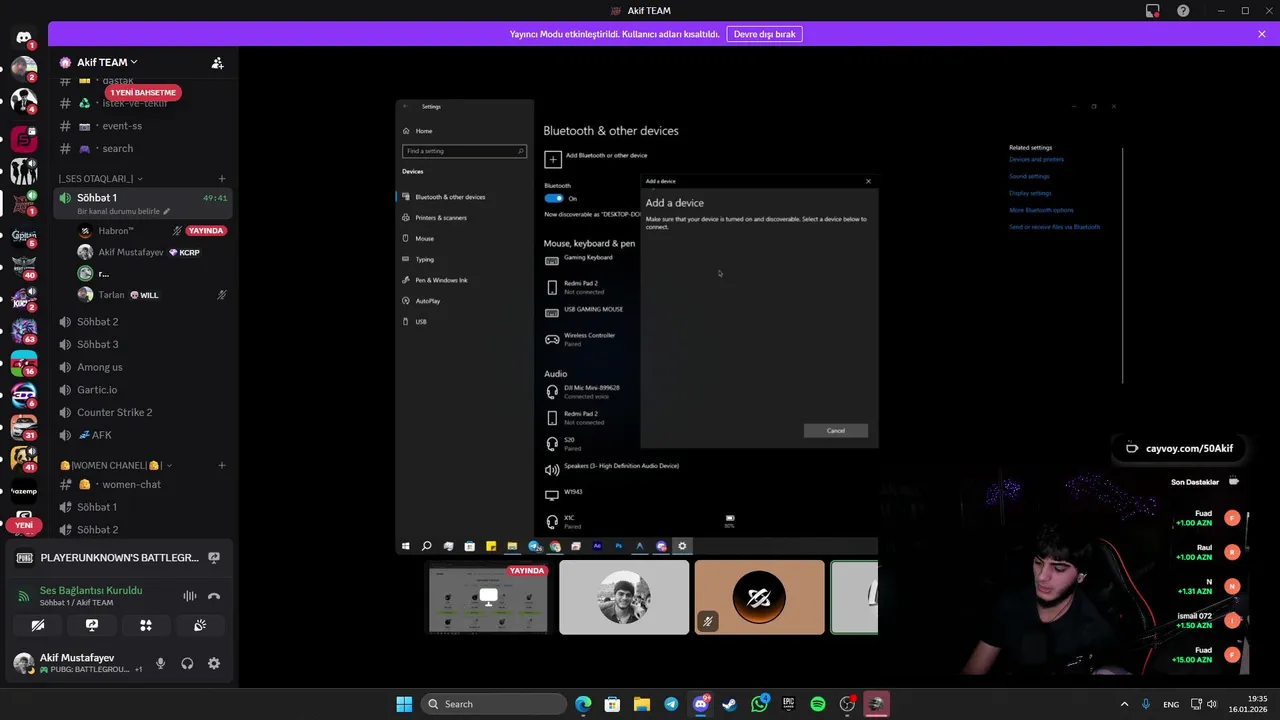Switch the ENG keyboard language indicator
1280x720 pixels.
click(x=1171, y=704)
